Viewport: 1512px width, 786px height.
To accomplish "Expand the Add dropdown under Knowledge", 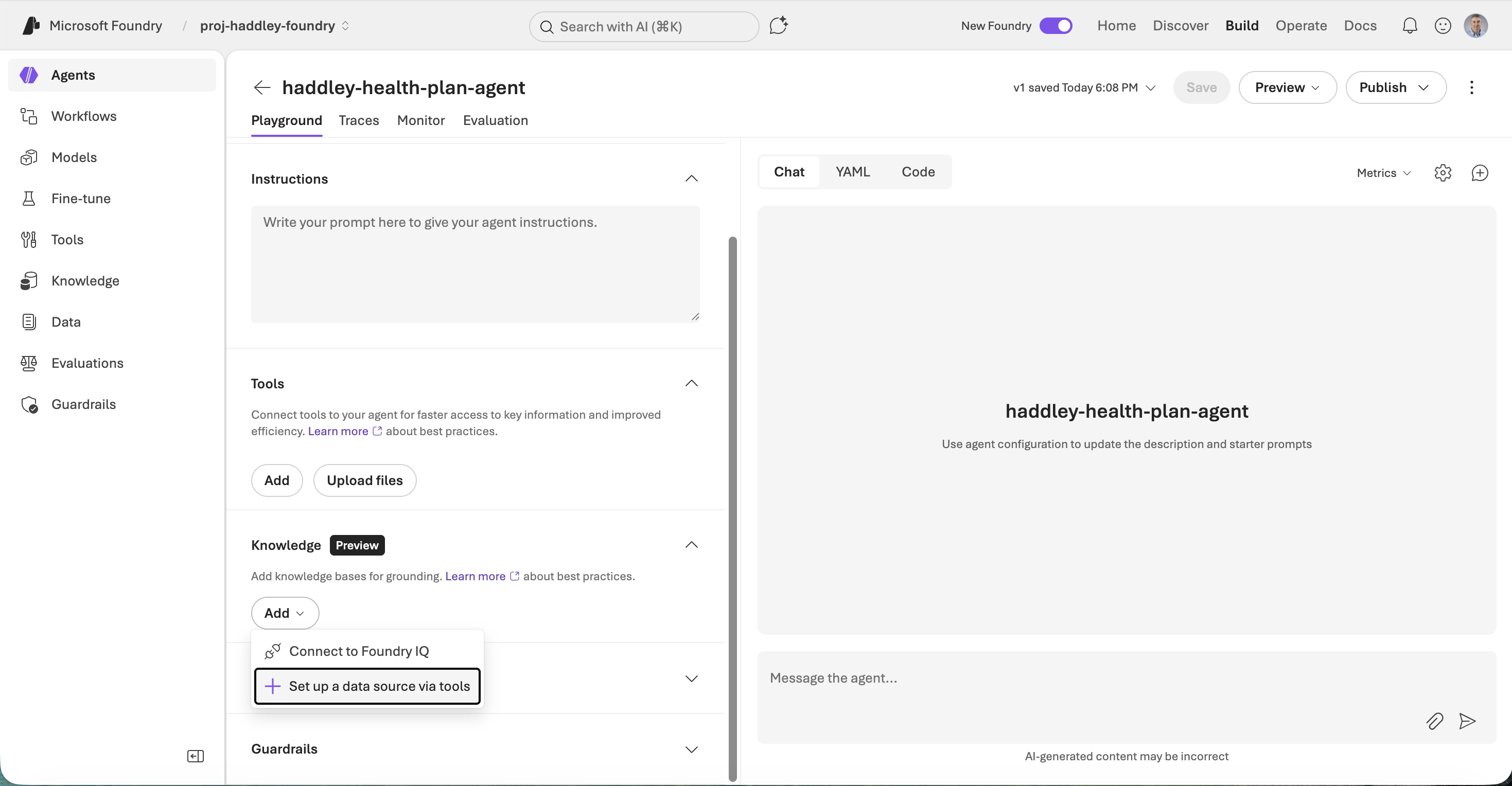I will (x=285, y=612).
